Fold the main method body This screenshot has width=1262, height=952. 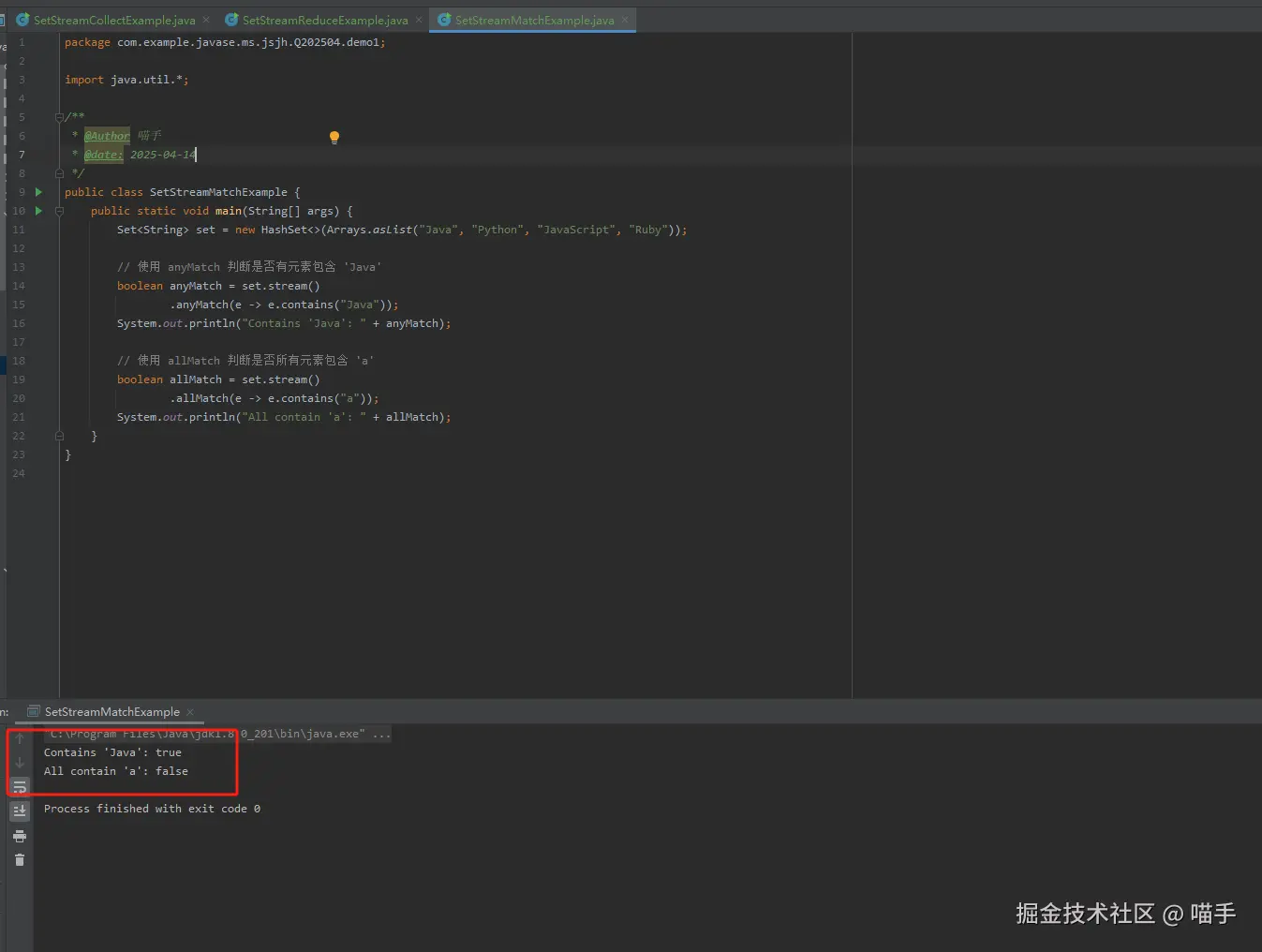(x=59, y=211)
